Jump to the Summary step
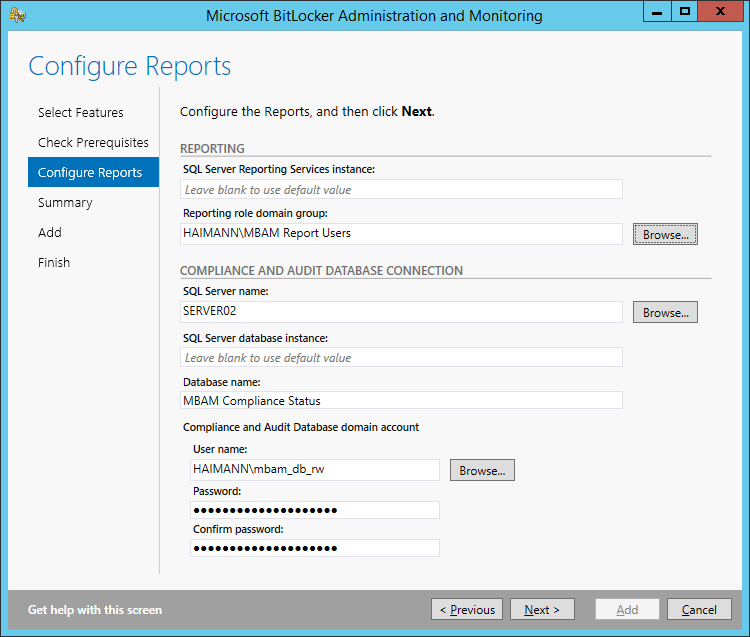 (65, 203)
